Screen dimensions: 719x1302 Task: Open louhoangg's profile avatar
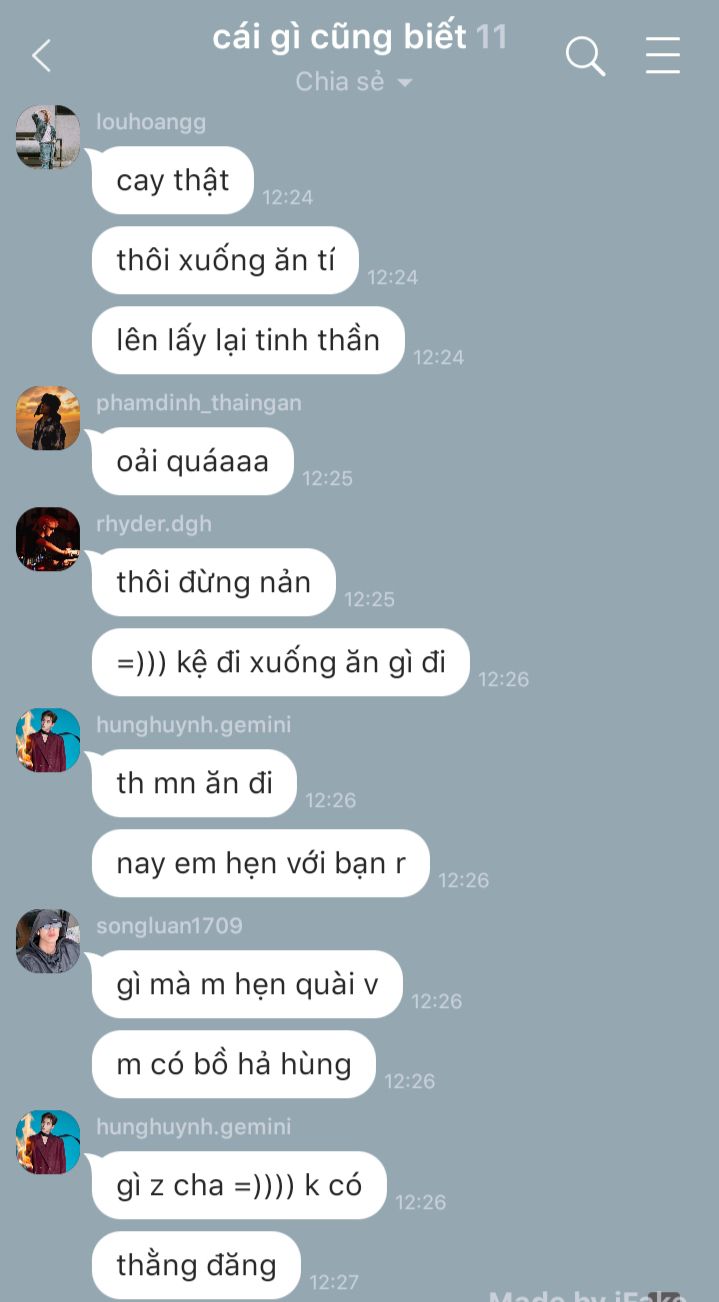(48, 137)
